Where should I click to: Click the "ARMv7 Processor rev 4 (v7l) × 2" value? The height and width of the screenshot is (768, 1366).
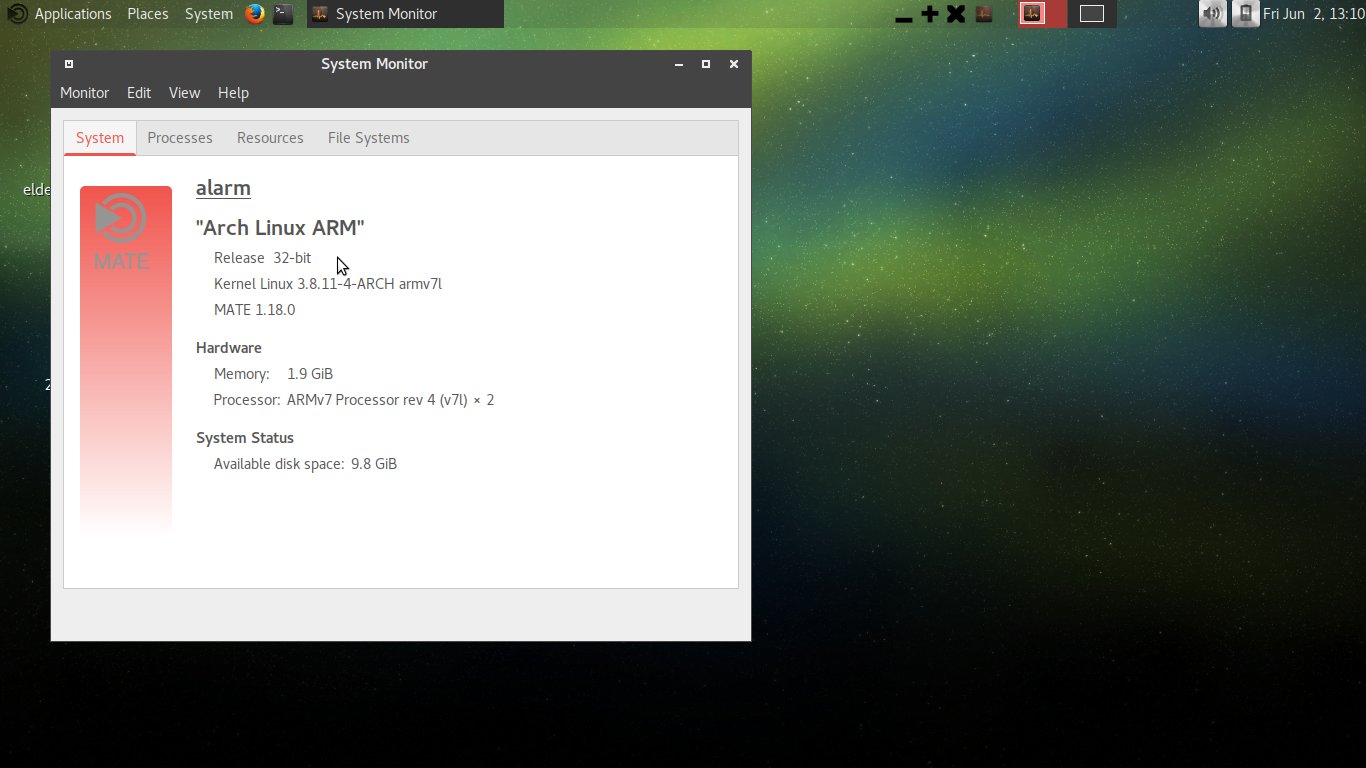(x=390, y=400)
